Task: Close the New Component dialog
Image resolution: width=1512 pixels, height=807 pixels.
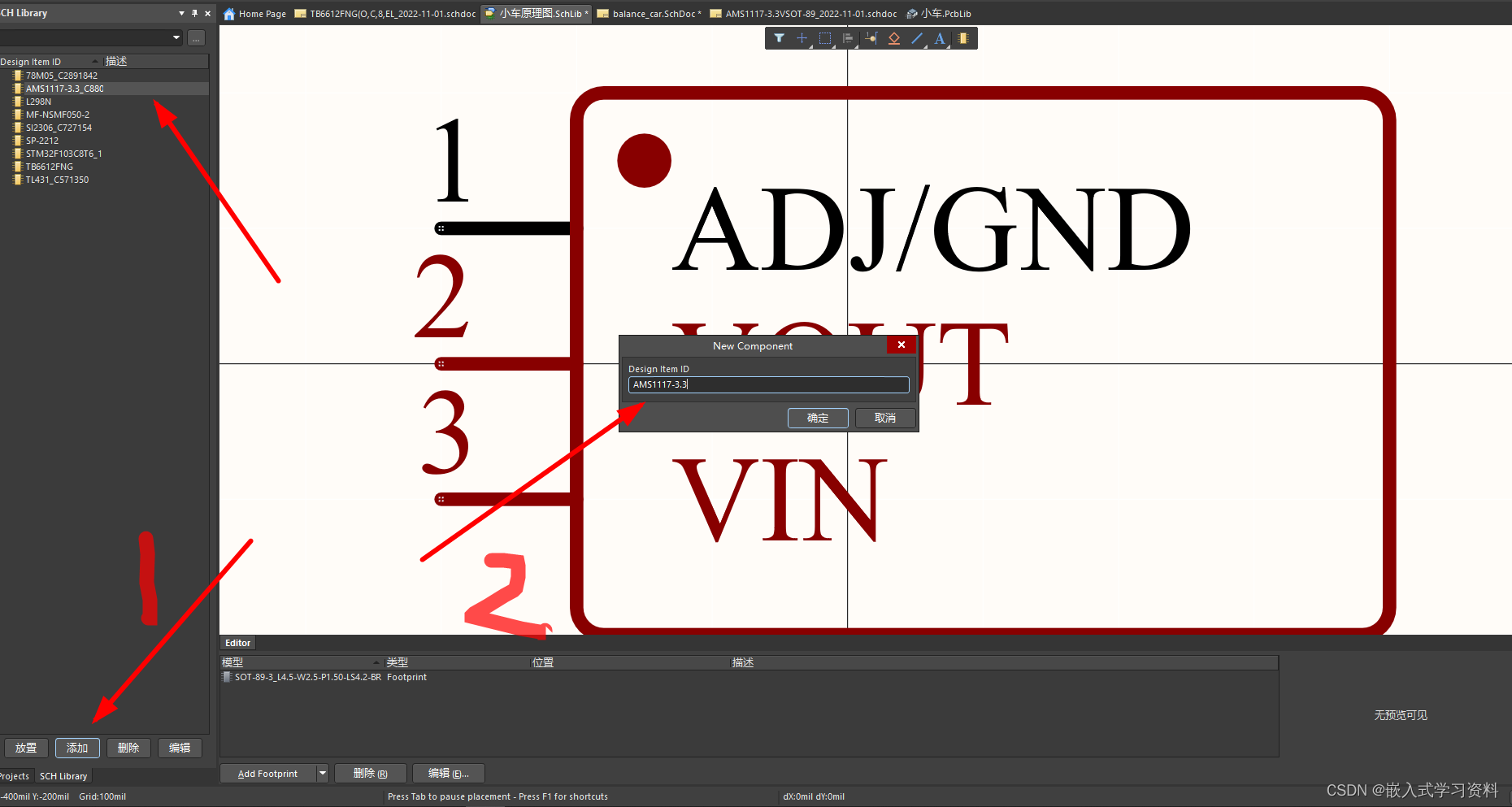Action: (x=902, y=345)
